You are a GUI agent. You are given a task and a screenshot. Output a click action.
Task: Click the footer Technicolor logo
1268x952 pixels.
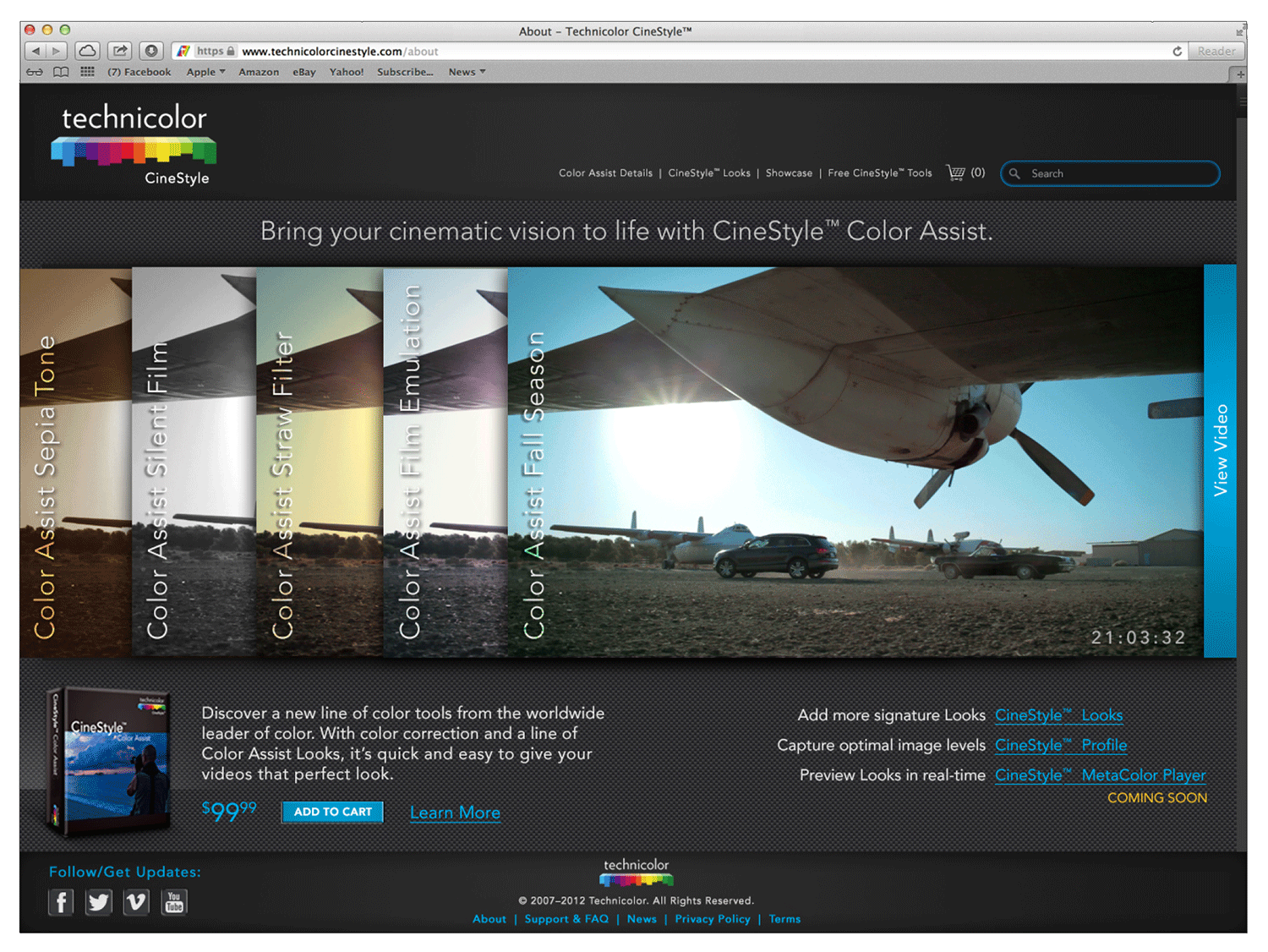(x=636, y=873)
